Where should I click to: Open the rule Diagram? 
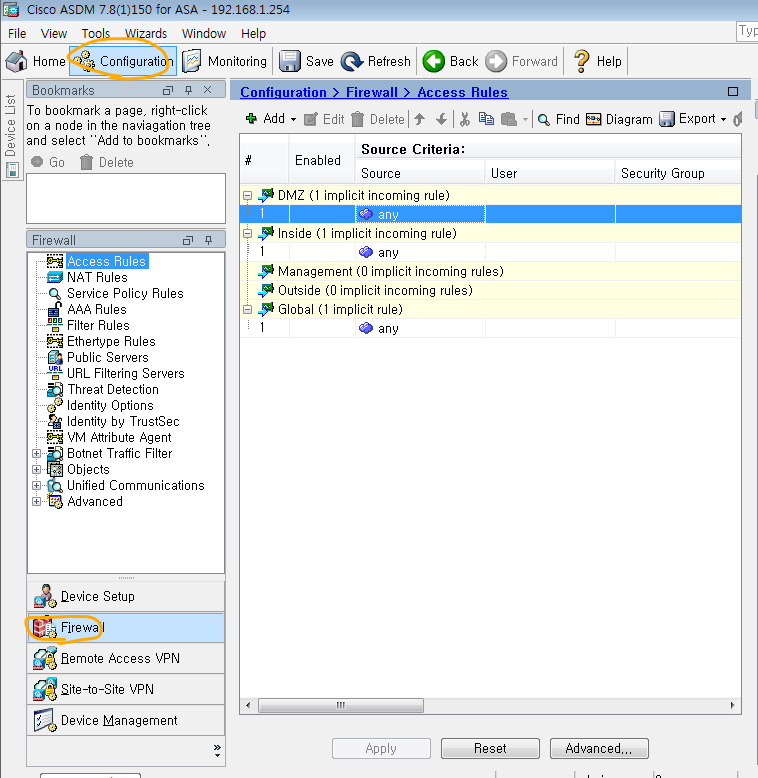[619, 119]
